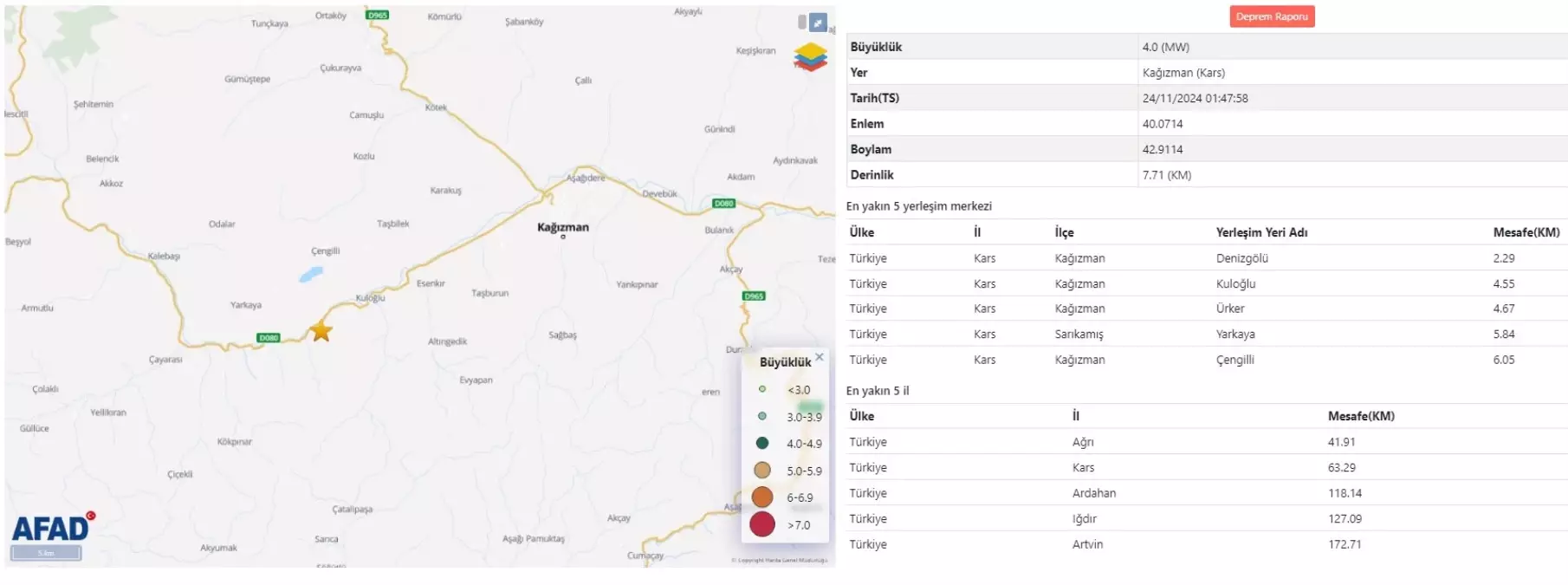Close the Büyüklük legend panel
This screenshot has width=1568, height=585.
click(x=820, y=357)
